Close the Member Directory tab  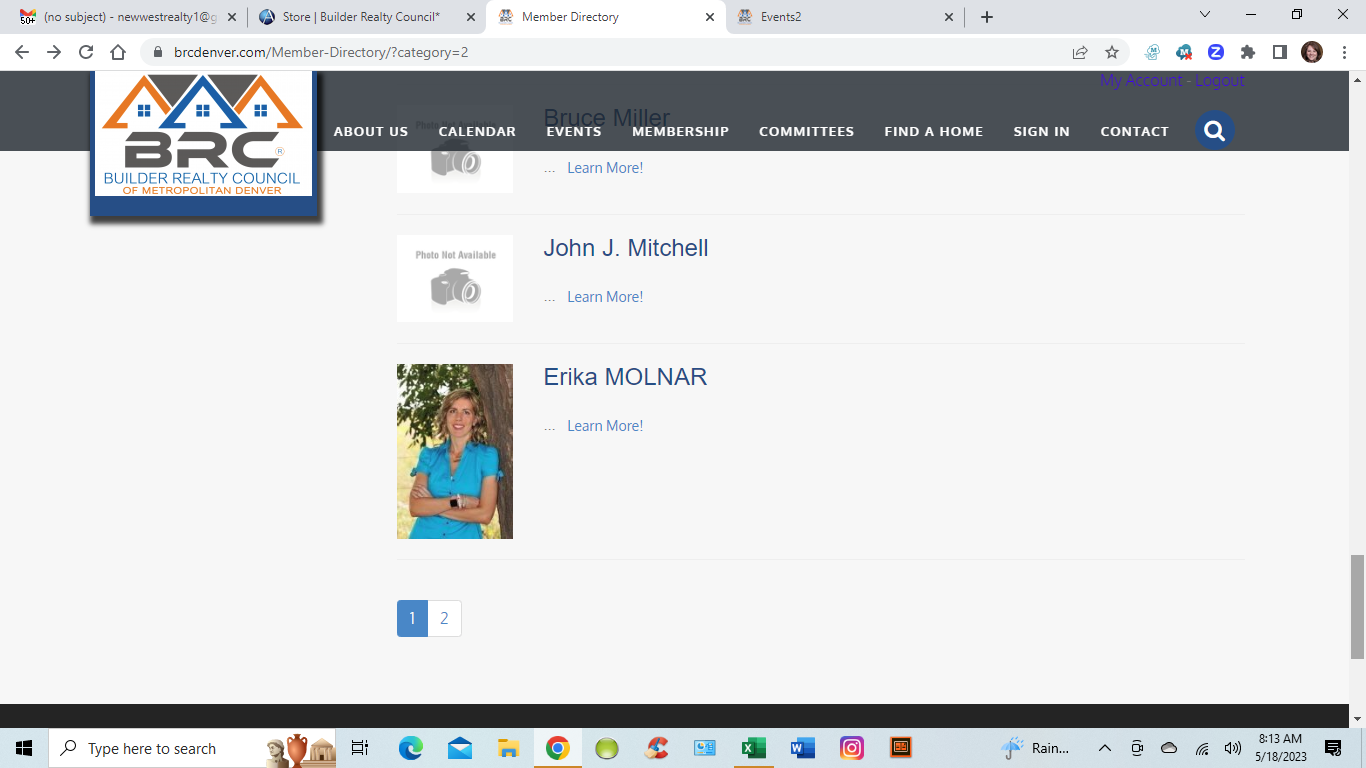pos(710,17)
